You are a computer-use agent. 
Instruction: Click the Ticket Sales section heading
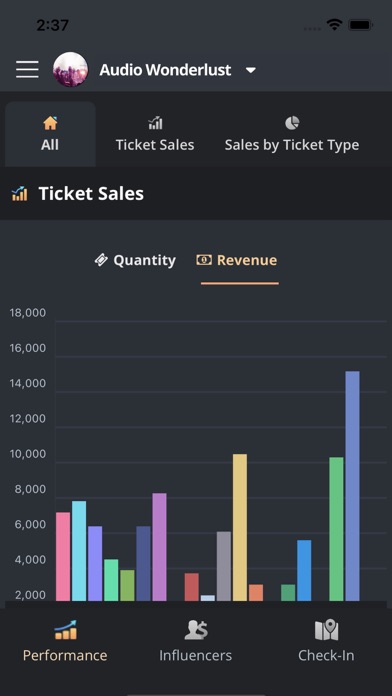point(91,194)
